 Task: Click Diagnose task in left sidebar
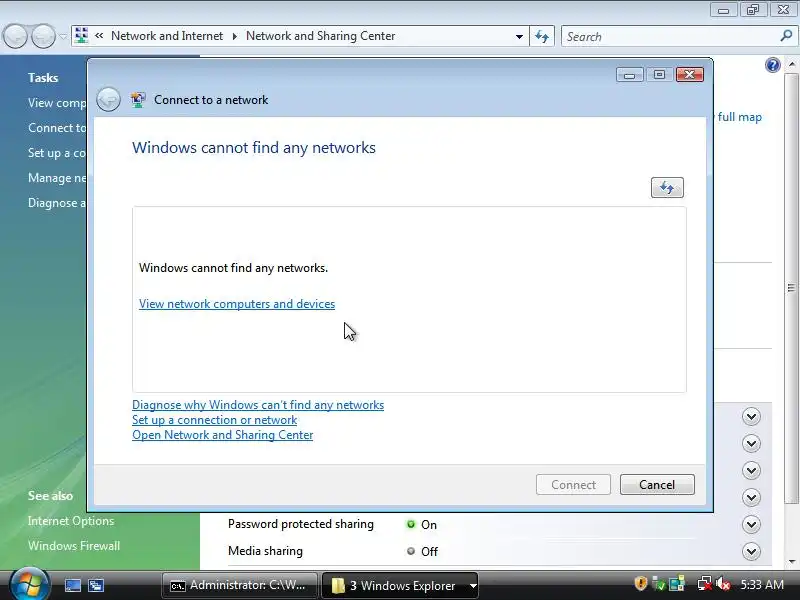(x=57, y=203)
